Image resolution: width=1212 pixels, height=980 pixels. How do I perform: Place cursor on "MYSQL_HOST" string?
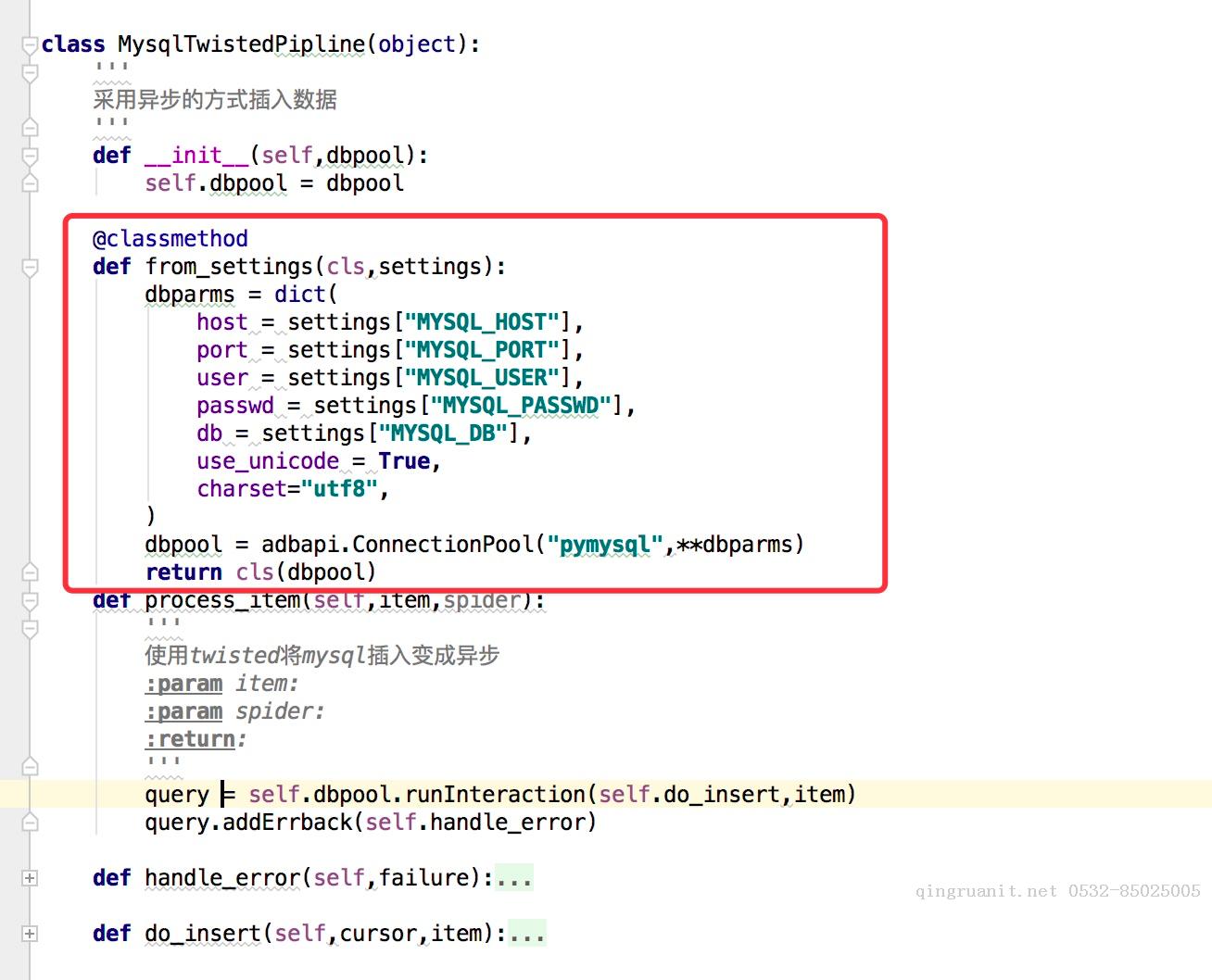(482, 322)
